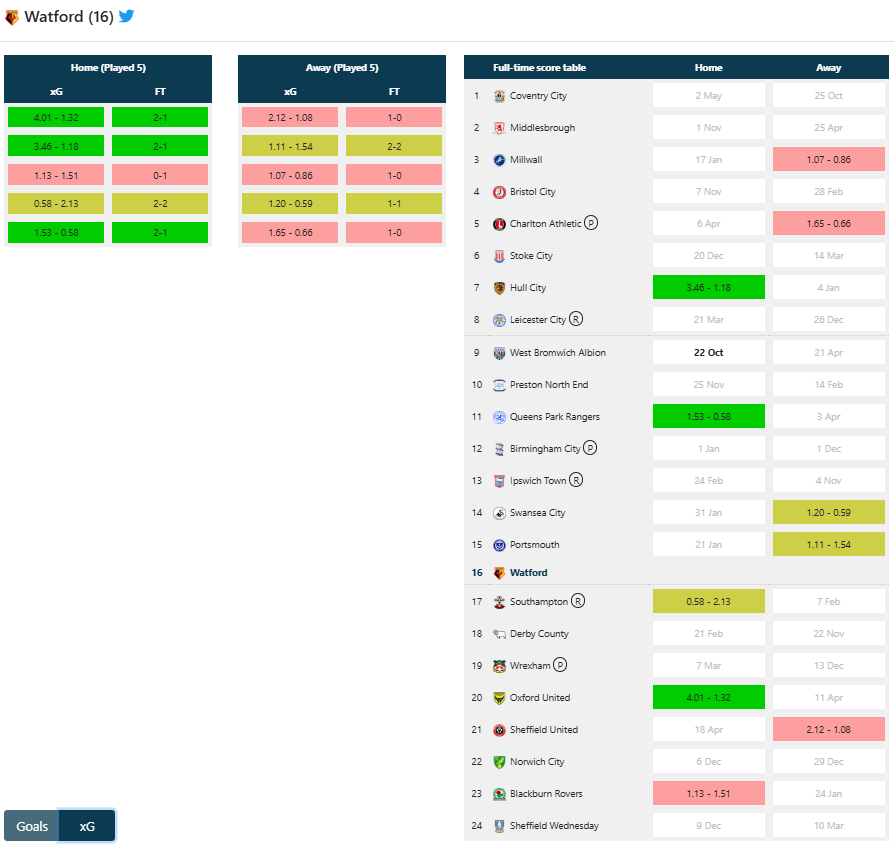Open the West Bromwich Albion team page
894x847 pixels.
click(x=557, y=353)
